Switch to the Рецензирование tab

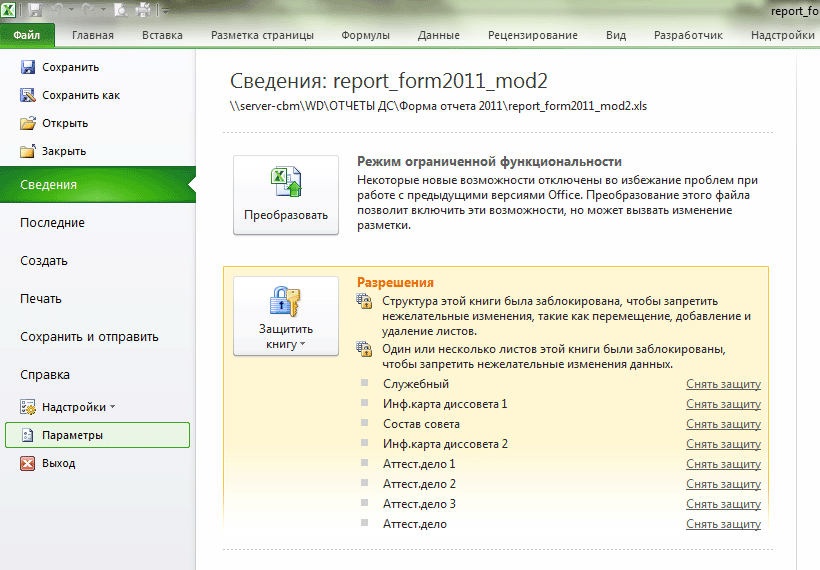click(533, 35)
